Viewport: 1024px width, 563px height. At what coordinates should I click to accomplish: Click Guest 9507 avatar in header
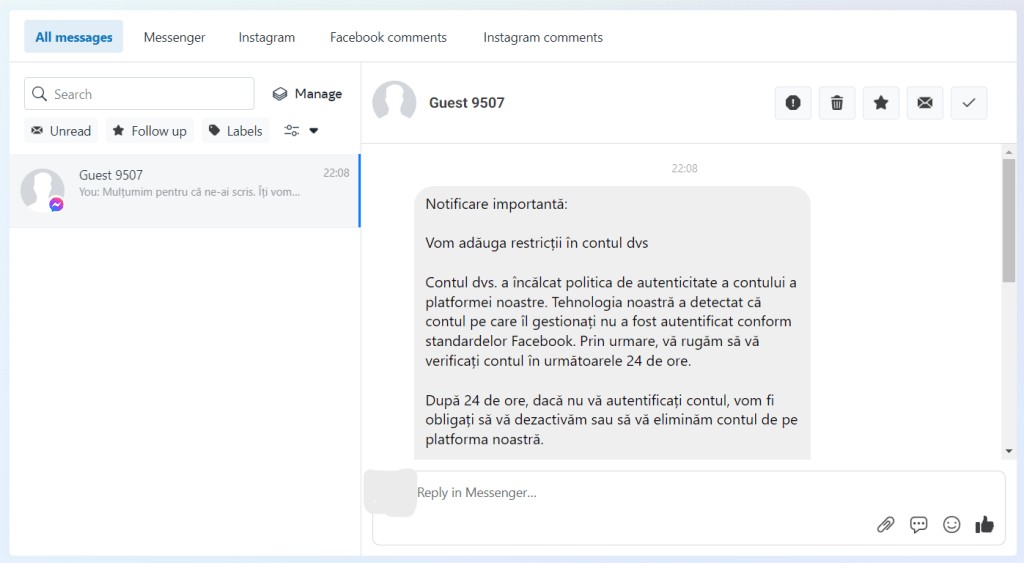coord(394,102)
